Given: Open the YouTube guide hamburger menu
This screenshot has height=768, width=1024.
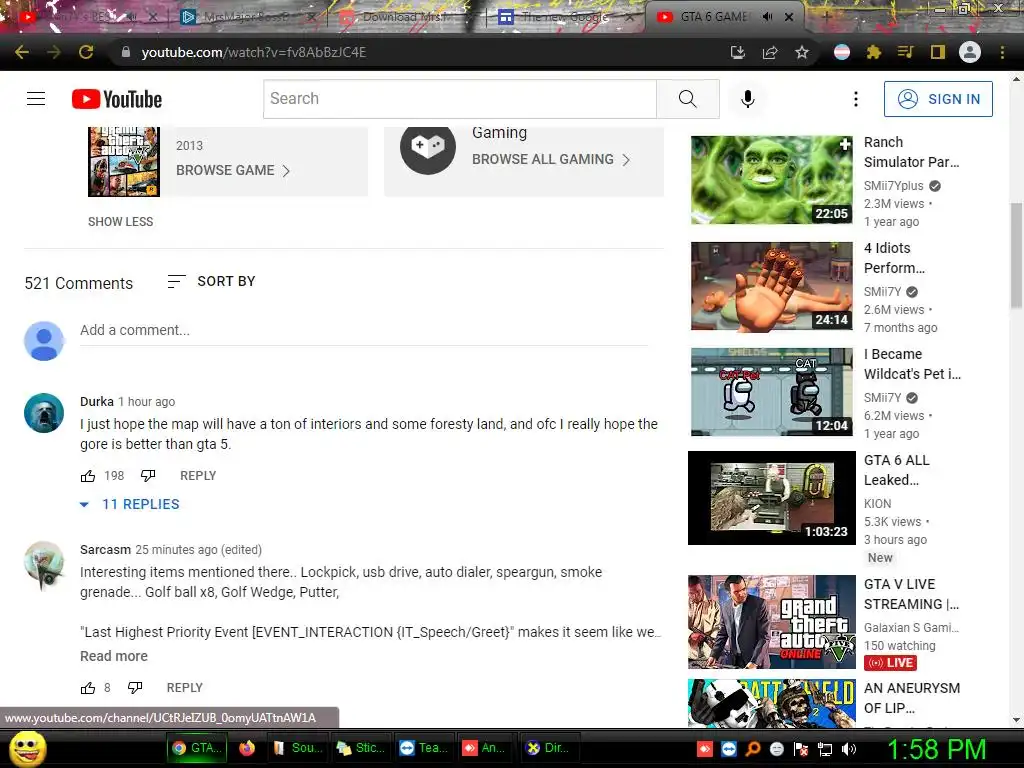Looking at the screenshot, I should 36,99.
